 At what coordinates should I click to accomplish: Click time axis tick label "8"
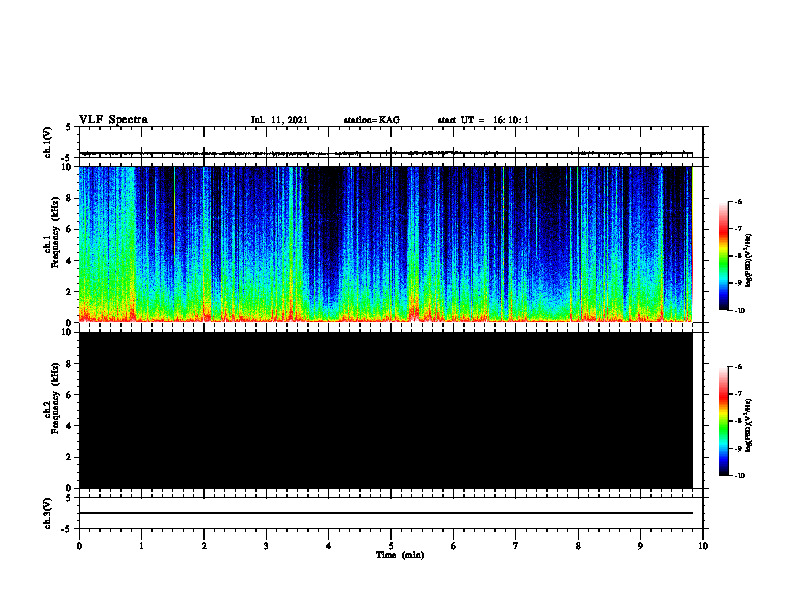(578, 546)
